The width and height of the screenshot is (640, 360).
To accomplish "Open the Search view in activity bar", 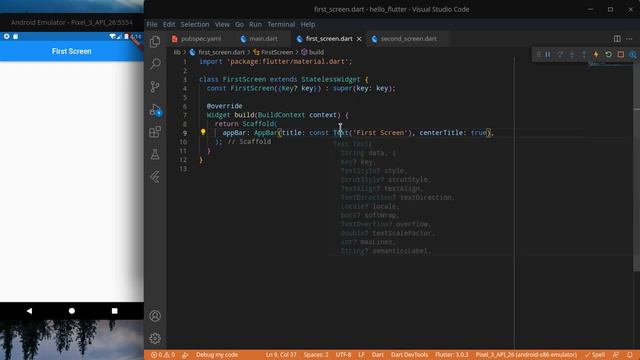I will 155,64.
